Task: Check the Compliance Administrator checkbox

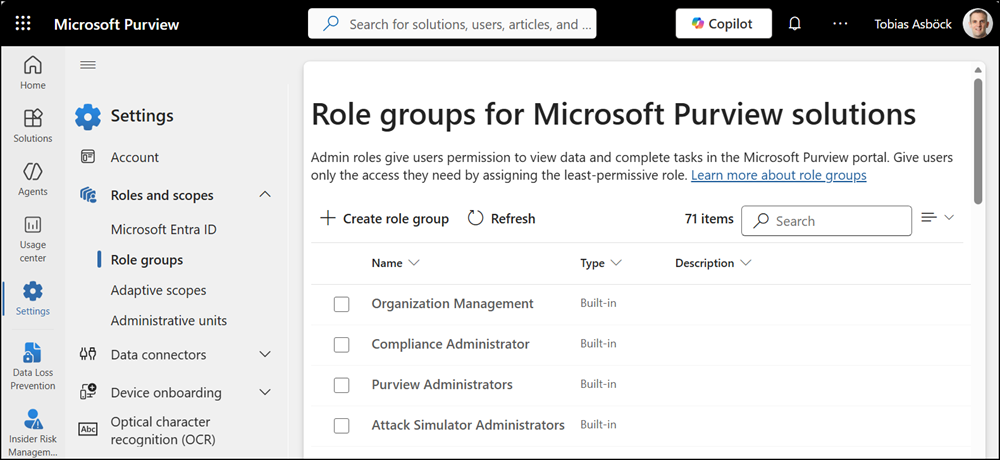Action: click(342, 345)
